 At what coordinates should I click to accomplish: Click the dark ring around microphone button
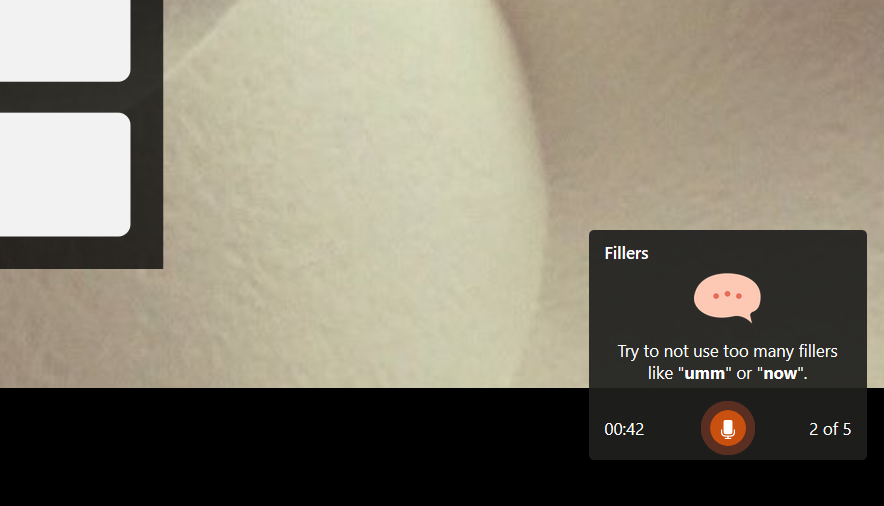727,406
